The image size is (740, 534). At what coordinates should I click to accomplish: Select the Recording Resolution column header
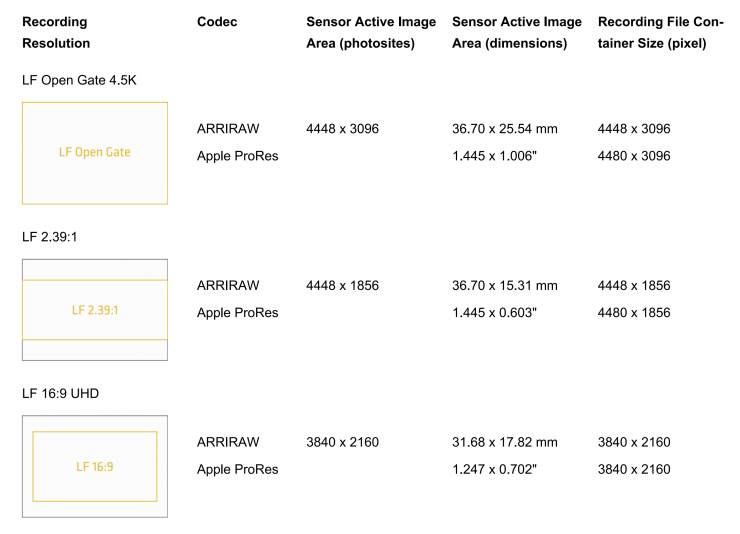coord(56,32)
